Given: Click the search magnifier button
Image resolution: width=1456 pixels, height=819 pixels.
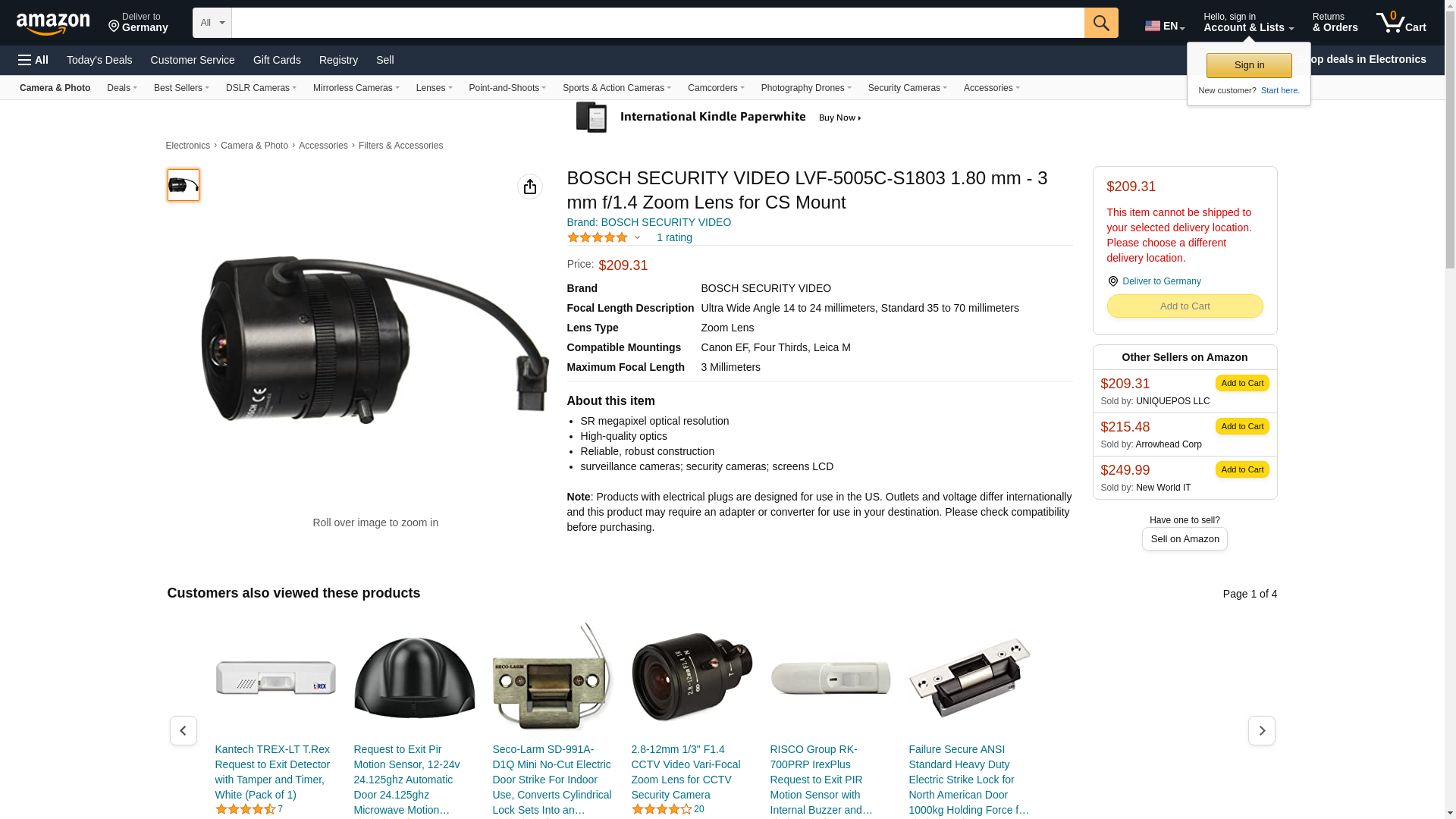Looking at the screenshot, I should point(1101,23).
